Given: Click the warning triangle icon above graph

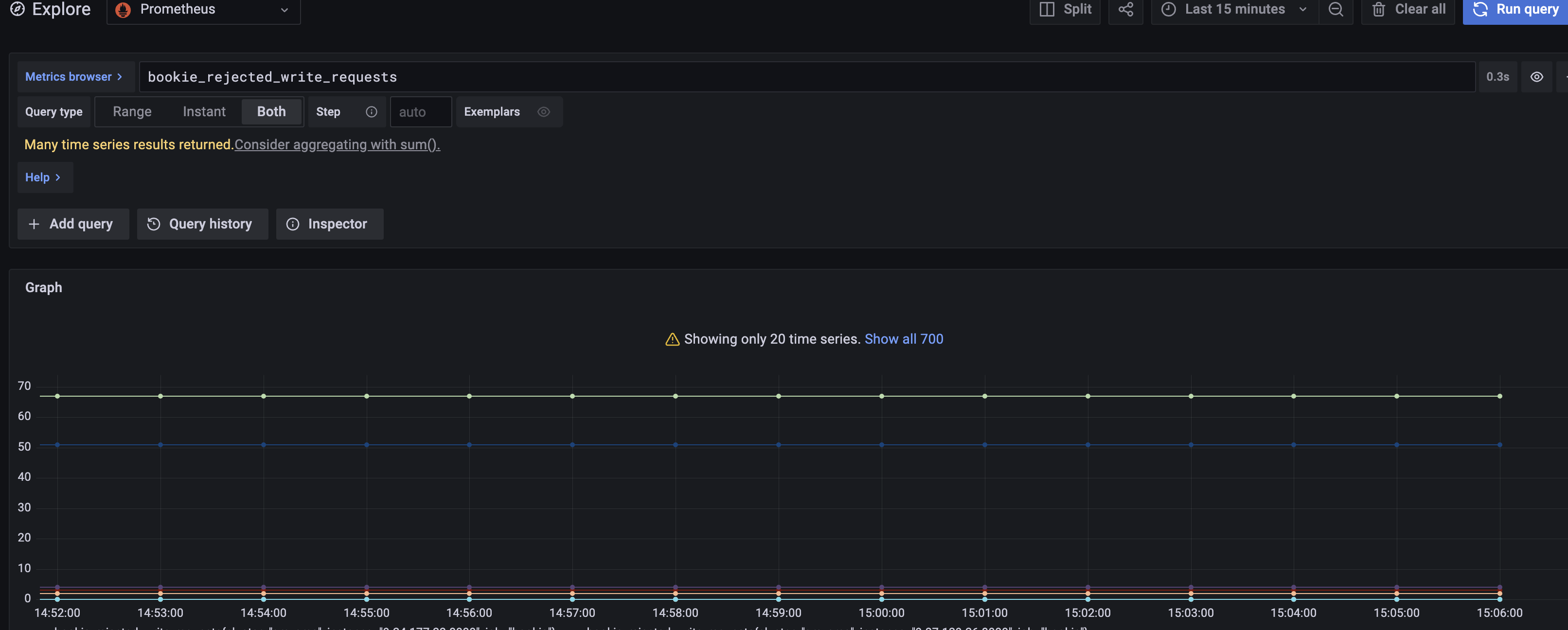Looking at the screenshot, I should click(x=672, y=339).
